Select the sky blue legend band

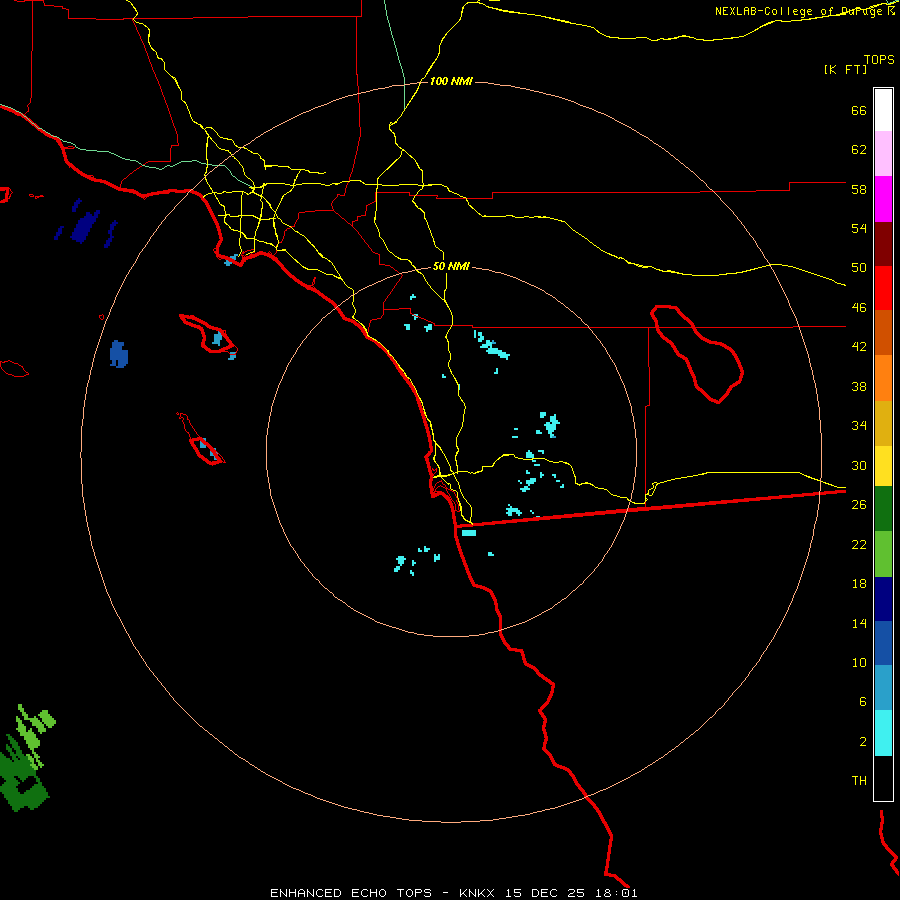883,688
